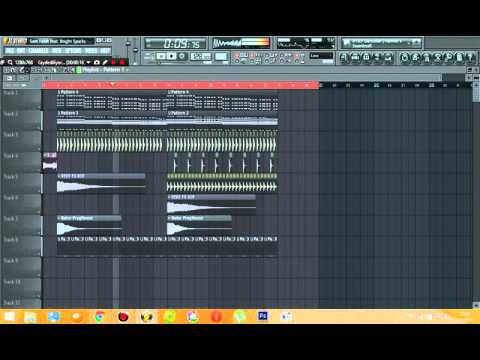Screen dimensions: 480x360
Task: Show the Playlist window shortcut icon
Action: coord(344,58)
